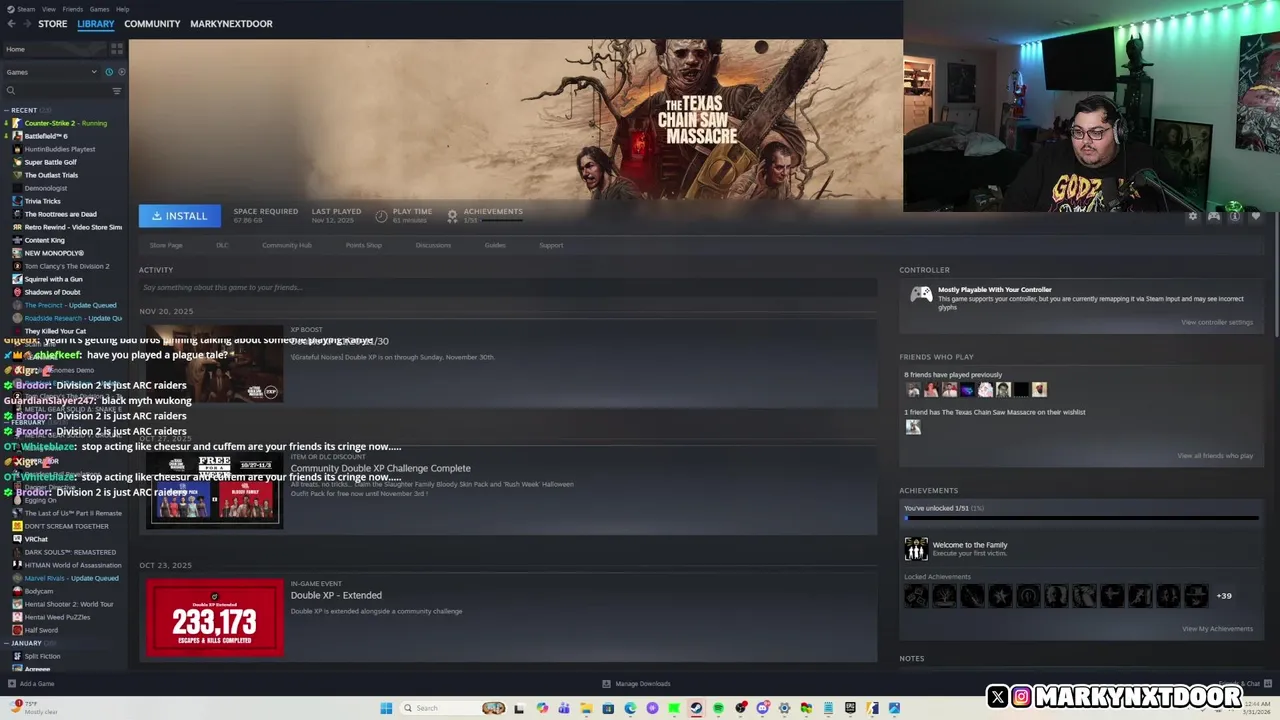This screenshot has width=1280, height=720.
Task: Open the Games menu
Action: click(99, 9)
